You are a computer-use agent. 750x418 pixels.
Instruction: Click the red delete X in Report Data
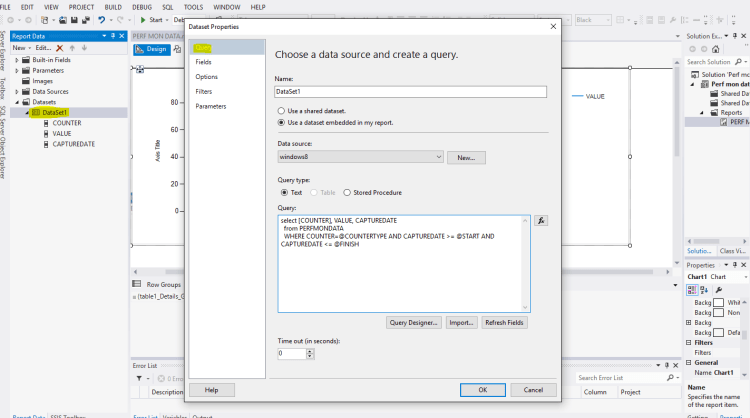pos(60,47)
